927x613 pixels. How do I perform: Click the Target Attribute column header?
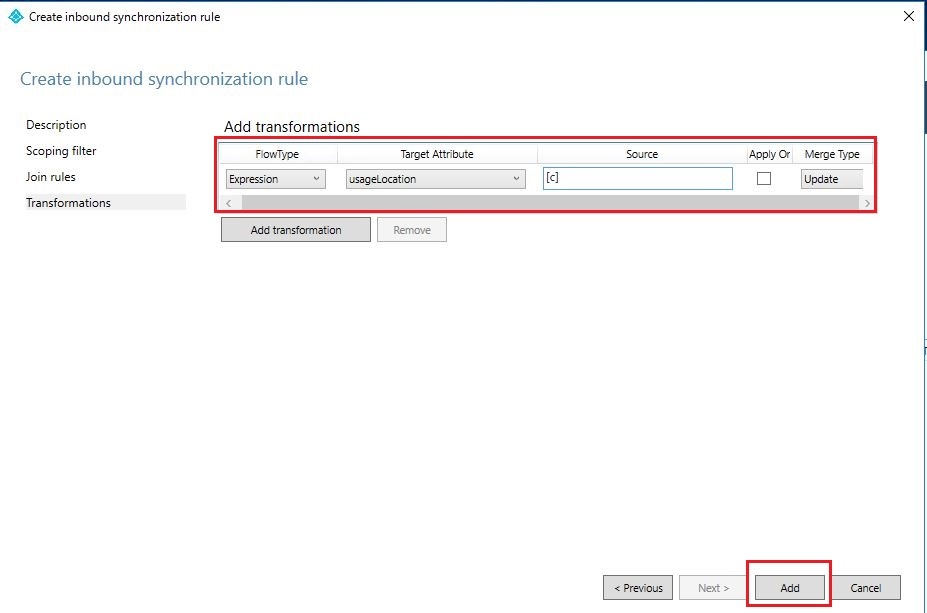(437, 154)
